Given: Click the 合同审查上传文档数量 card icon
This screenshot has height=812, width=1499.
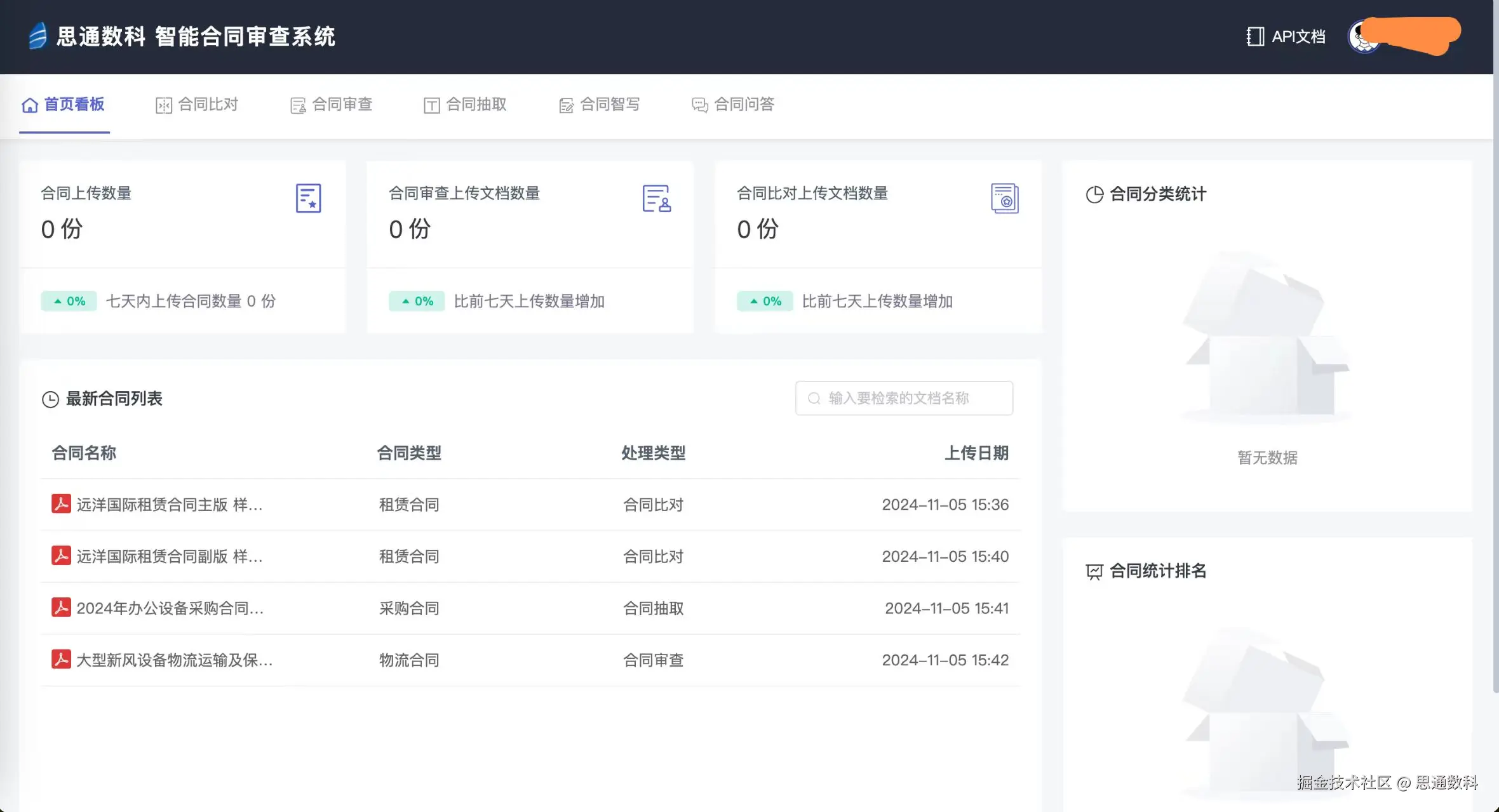Looking at the screenshot, I should pyautogui.click(x=656, y=198).
